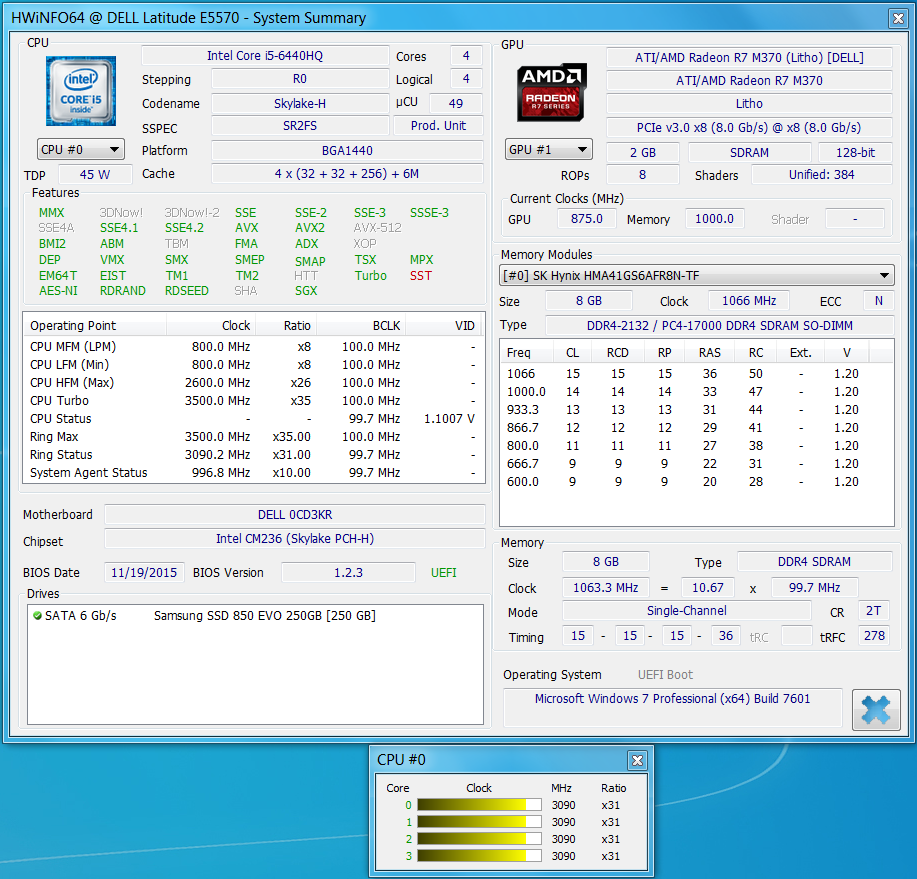The width and height of the screenshot is (917, 879).
Task: Click the green status icon of SATA drive
Action: pyautogui.click(x=37, y=615)
